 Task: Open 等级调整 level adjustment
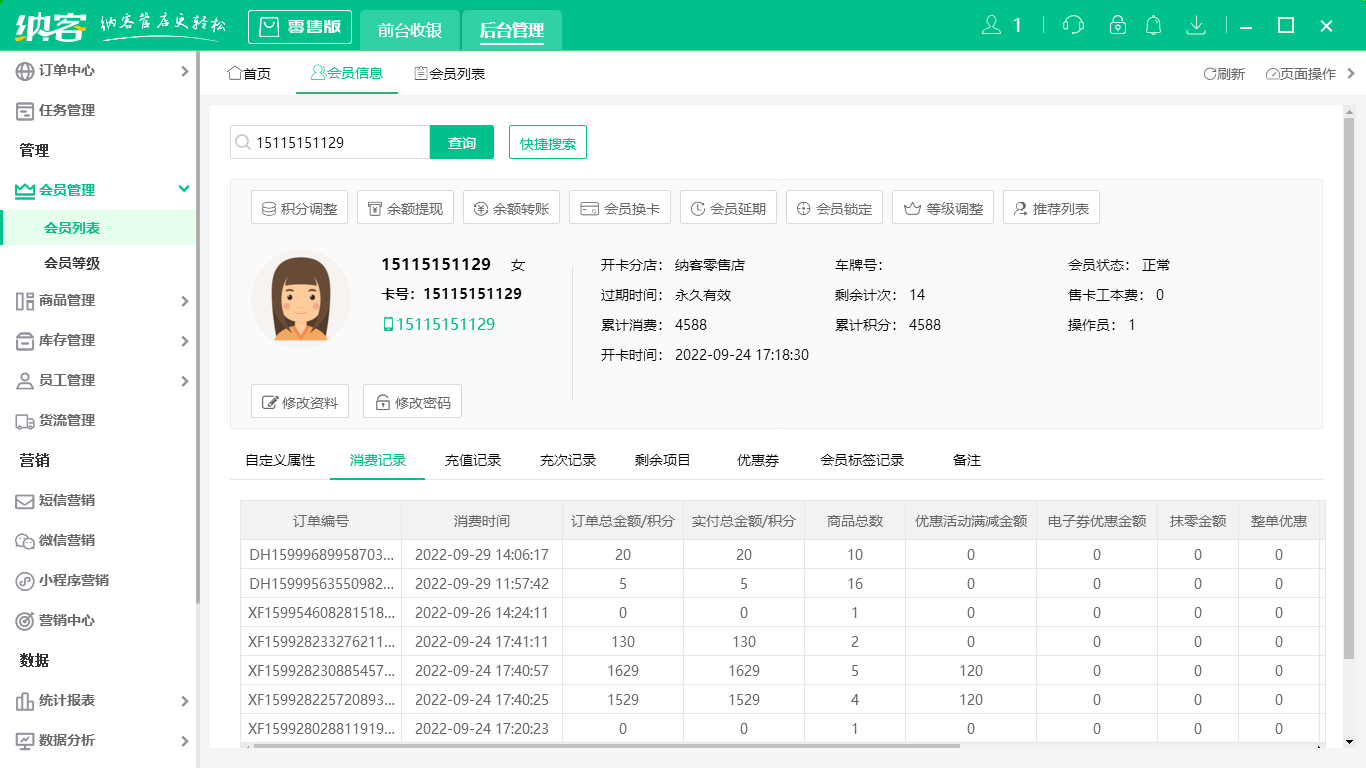[942, 207]
